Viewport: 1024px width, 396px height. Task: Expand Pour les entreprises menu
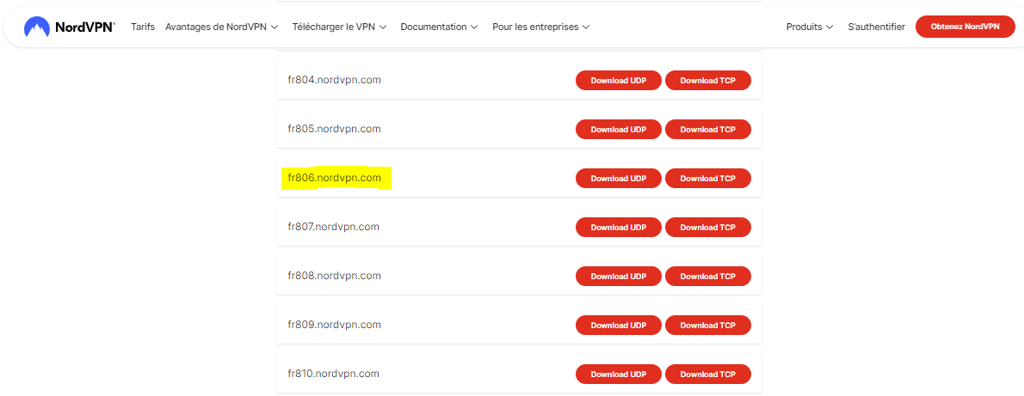tap(541, 27)
